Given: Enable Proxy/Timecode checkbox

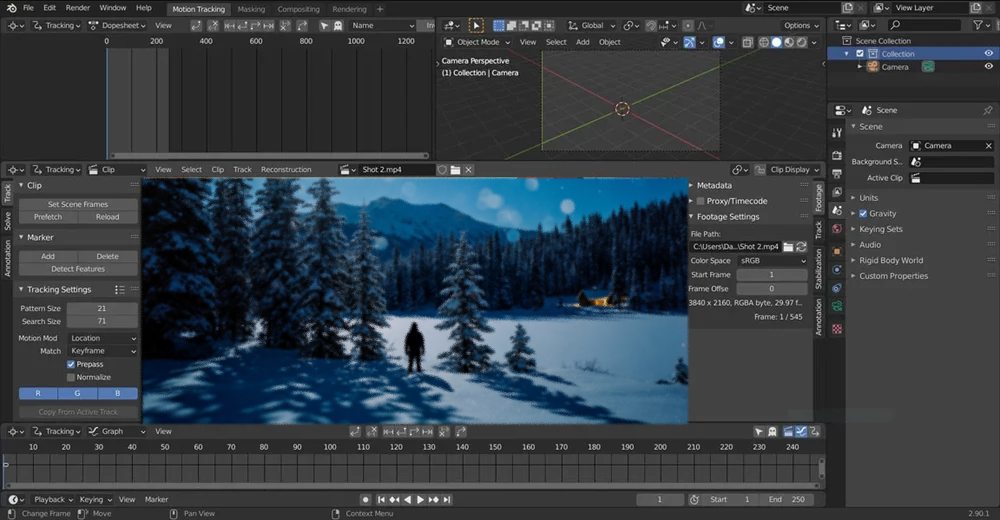Looking at the screenshot, I should (700, 201).
